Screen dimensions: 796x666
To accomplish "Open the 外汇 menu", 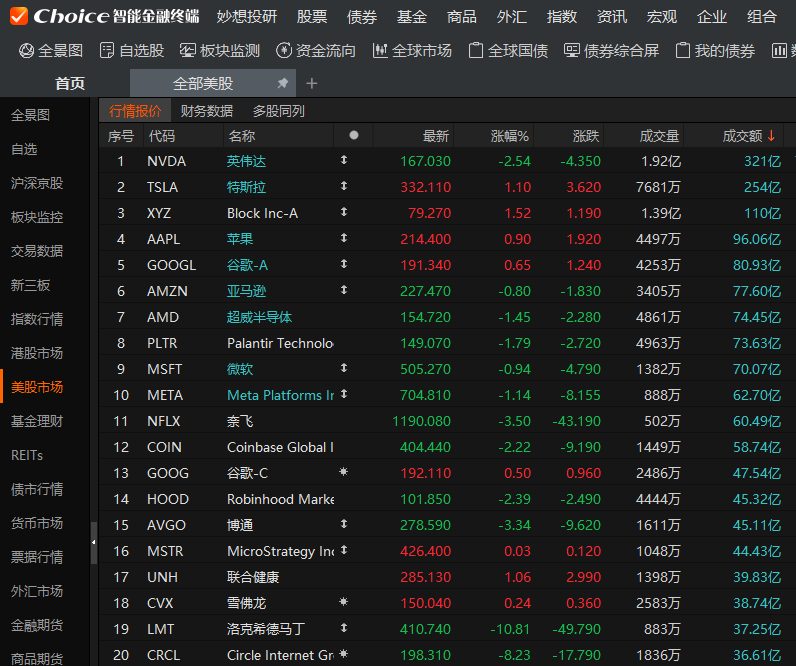I will [512, 17].
